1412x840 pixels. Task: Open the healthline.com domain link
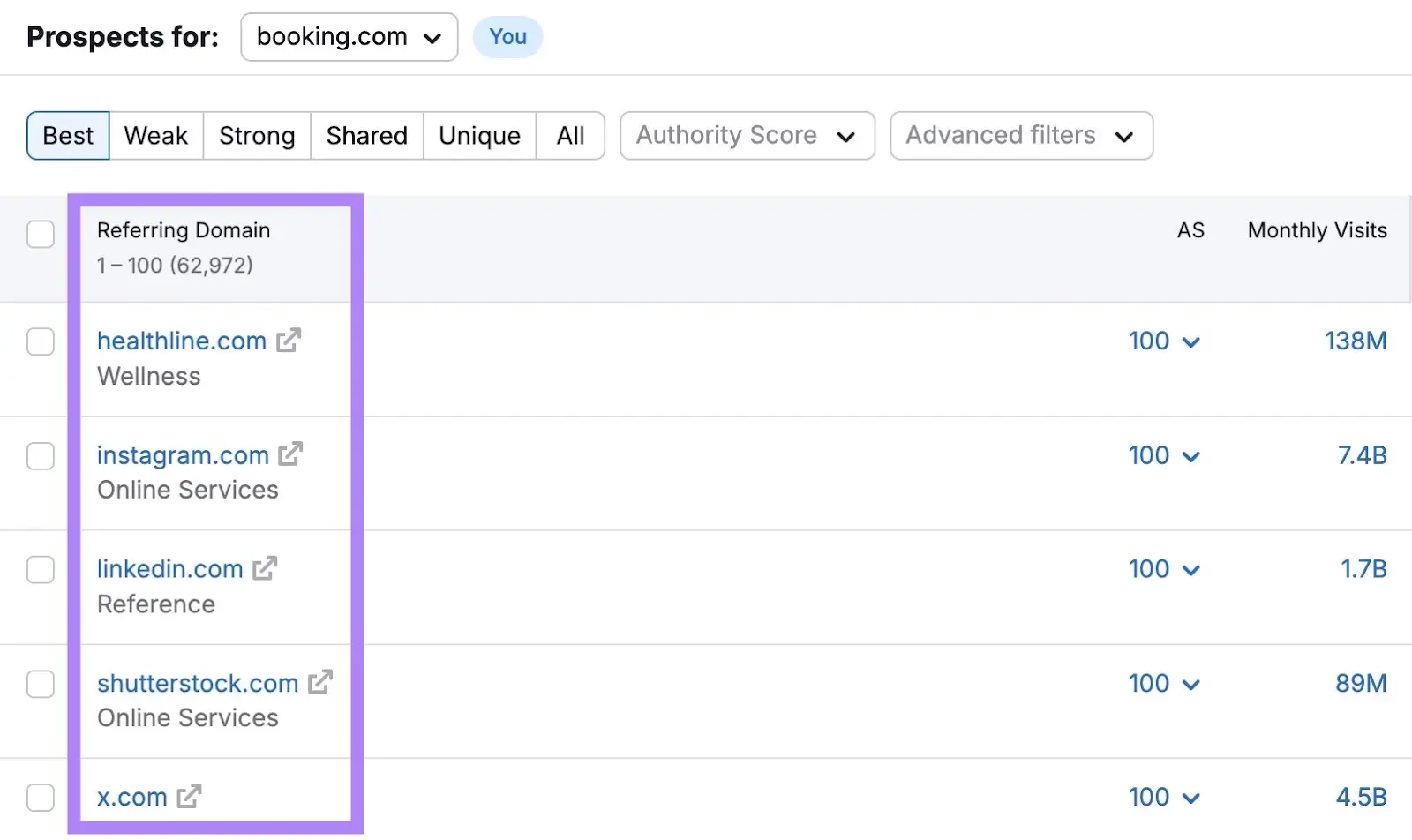(x=181, y=341)
